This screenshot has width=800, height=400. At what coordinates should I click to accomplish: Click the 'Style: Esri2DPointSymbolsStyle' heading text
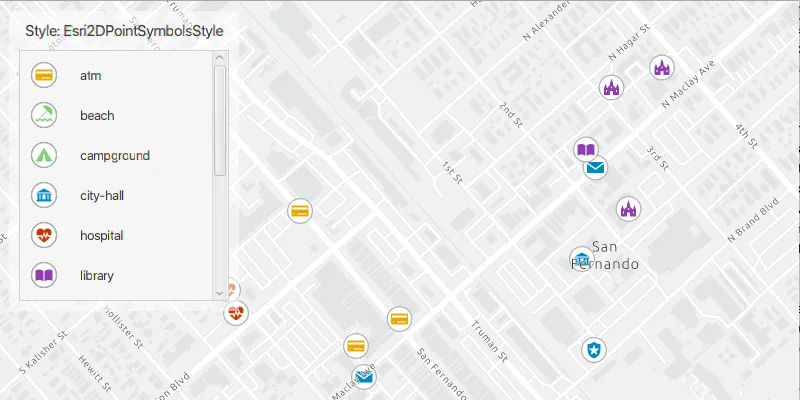(124, 31)
